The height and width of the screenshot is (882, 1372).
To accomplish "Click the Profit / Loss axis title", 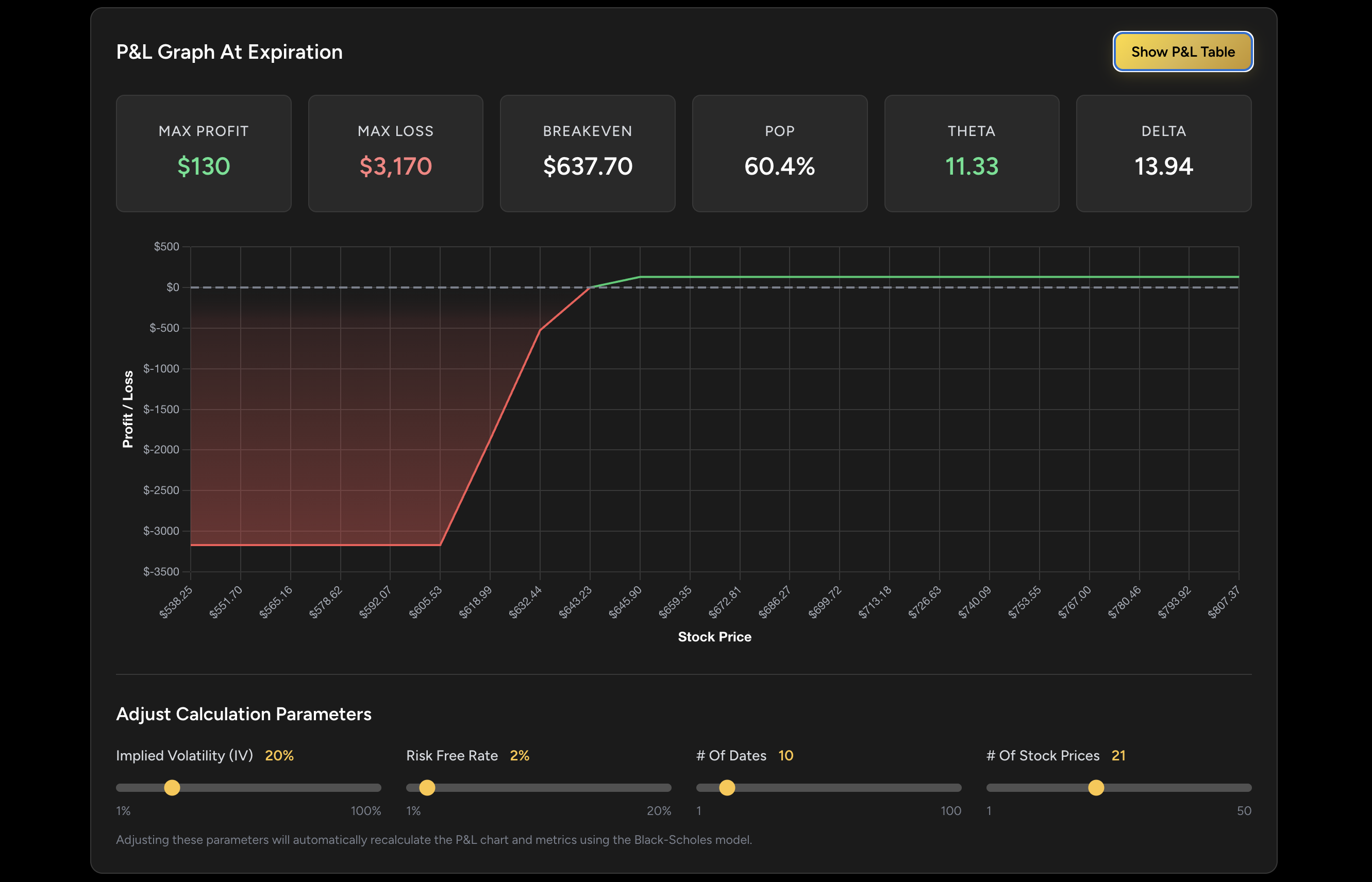I will [128, 409].
